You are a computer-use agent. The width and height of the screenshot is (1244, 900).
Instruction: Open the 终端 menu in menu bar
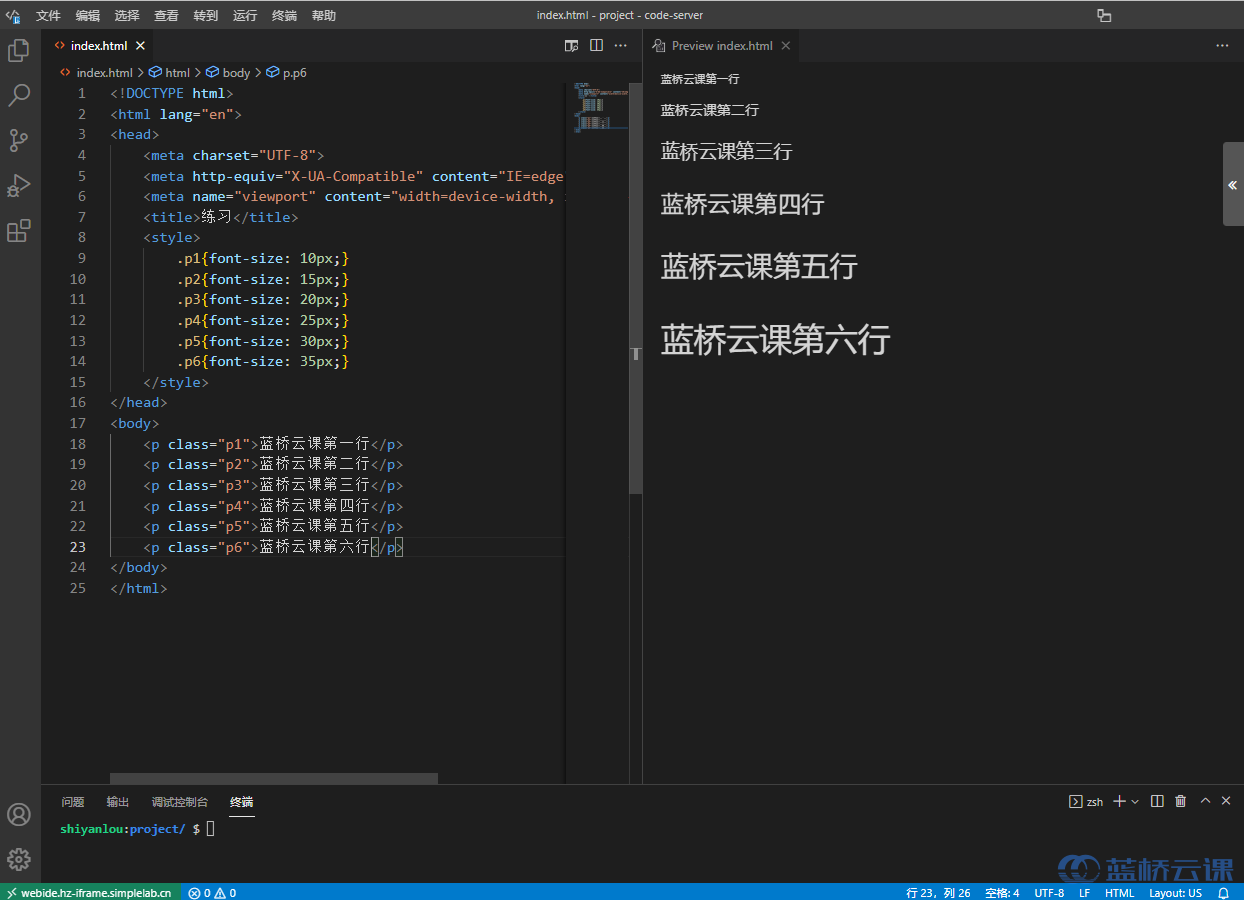coord(284,16)
